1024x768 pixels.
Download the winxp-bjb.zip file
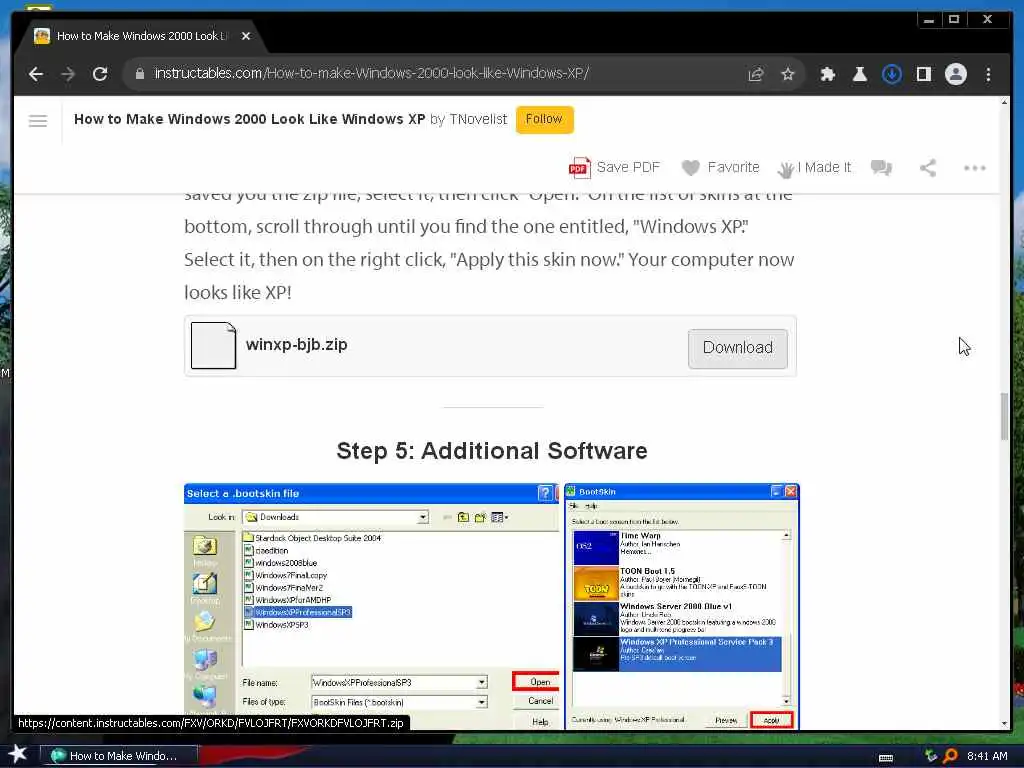pos(737,348)
